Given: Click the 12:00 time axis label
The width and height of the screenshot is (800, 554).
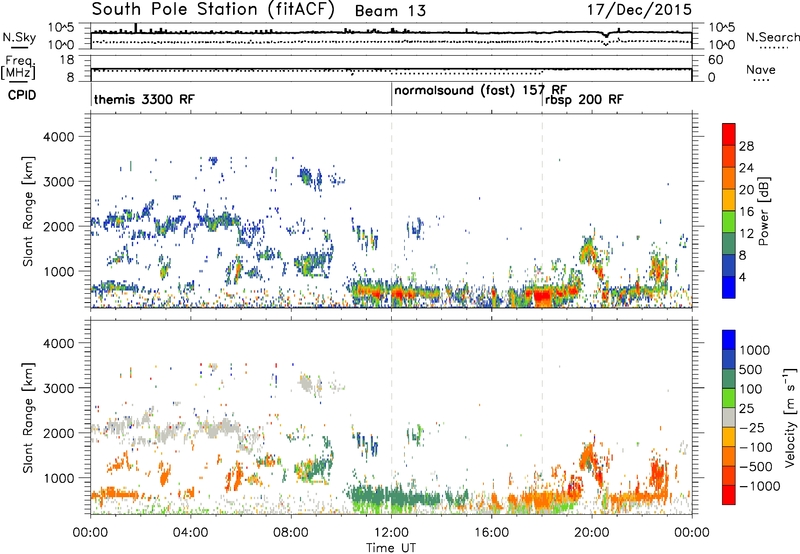Looking at the screenshot, I should 391,533.
